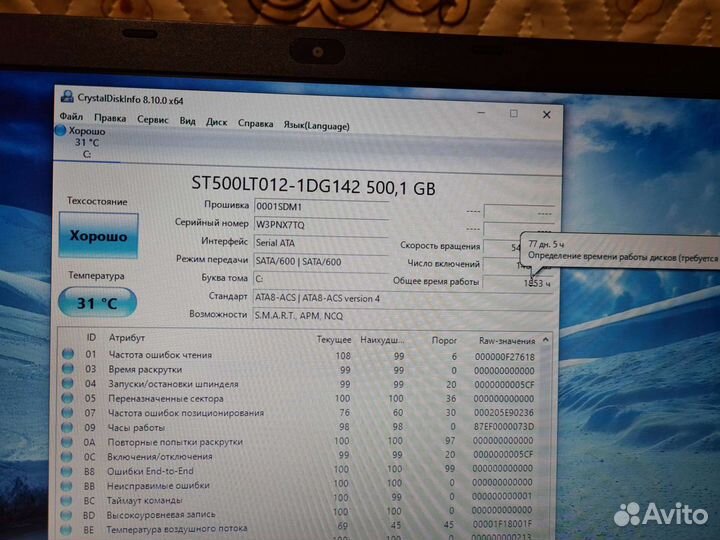Click the ID column header

91,338
